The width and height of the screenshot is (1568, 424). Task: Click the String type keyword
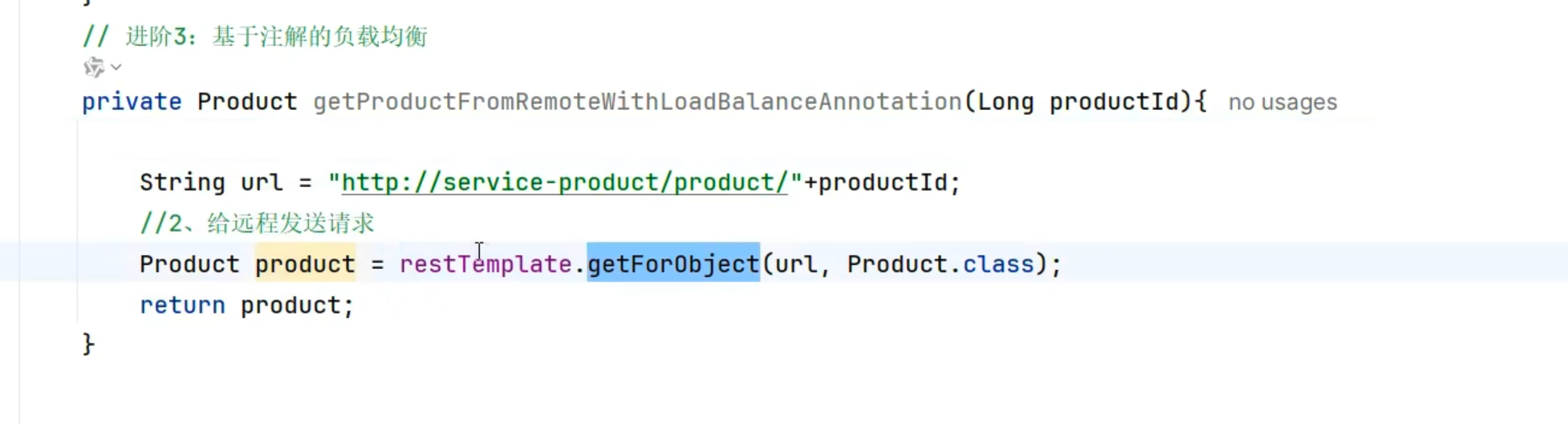pyautogui.click(x=182, y=183)
